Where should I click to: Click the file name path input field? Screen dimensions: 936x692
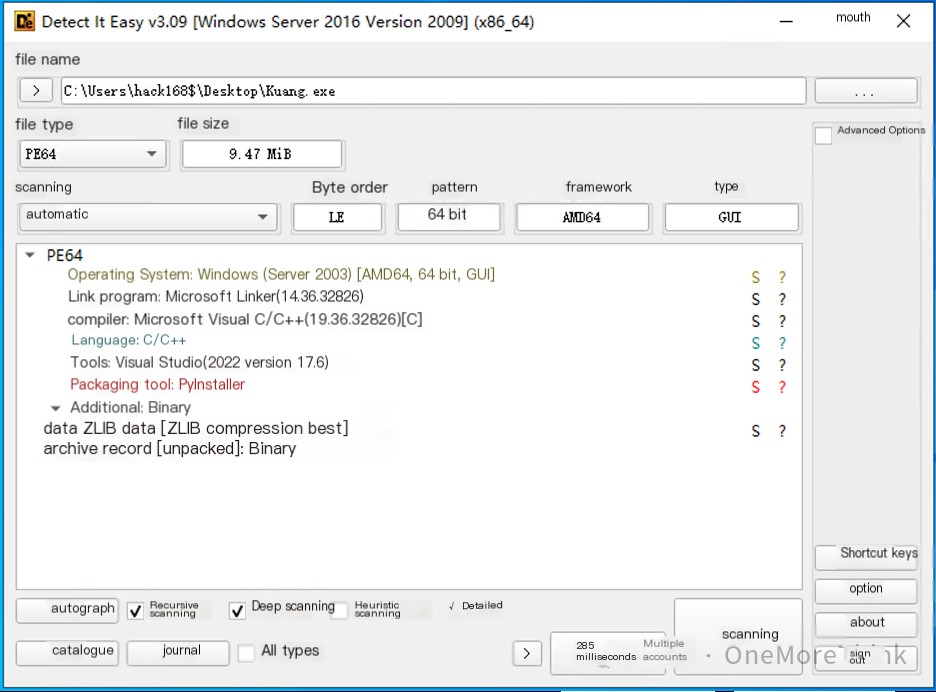(432, 91)
